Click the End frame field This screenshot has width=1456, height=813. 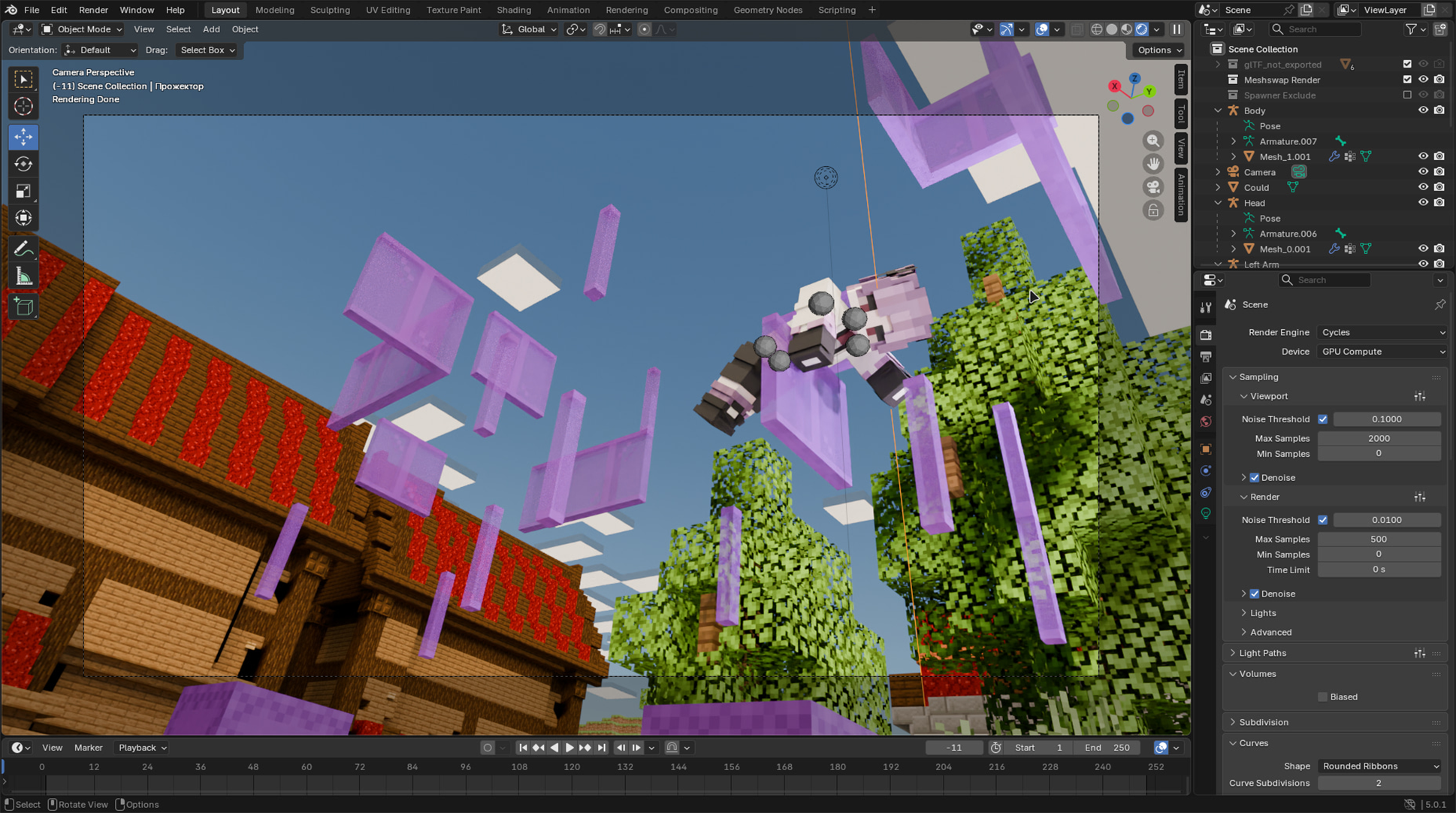(1107, 748)
